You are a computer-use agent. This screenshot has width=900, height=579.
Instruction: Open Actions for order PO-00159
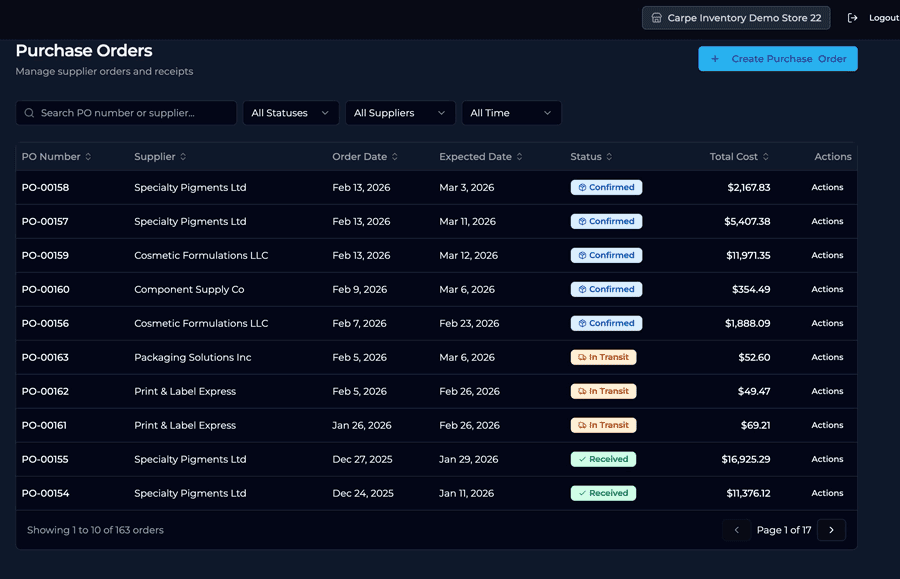tap(827, 255)
